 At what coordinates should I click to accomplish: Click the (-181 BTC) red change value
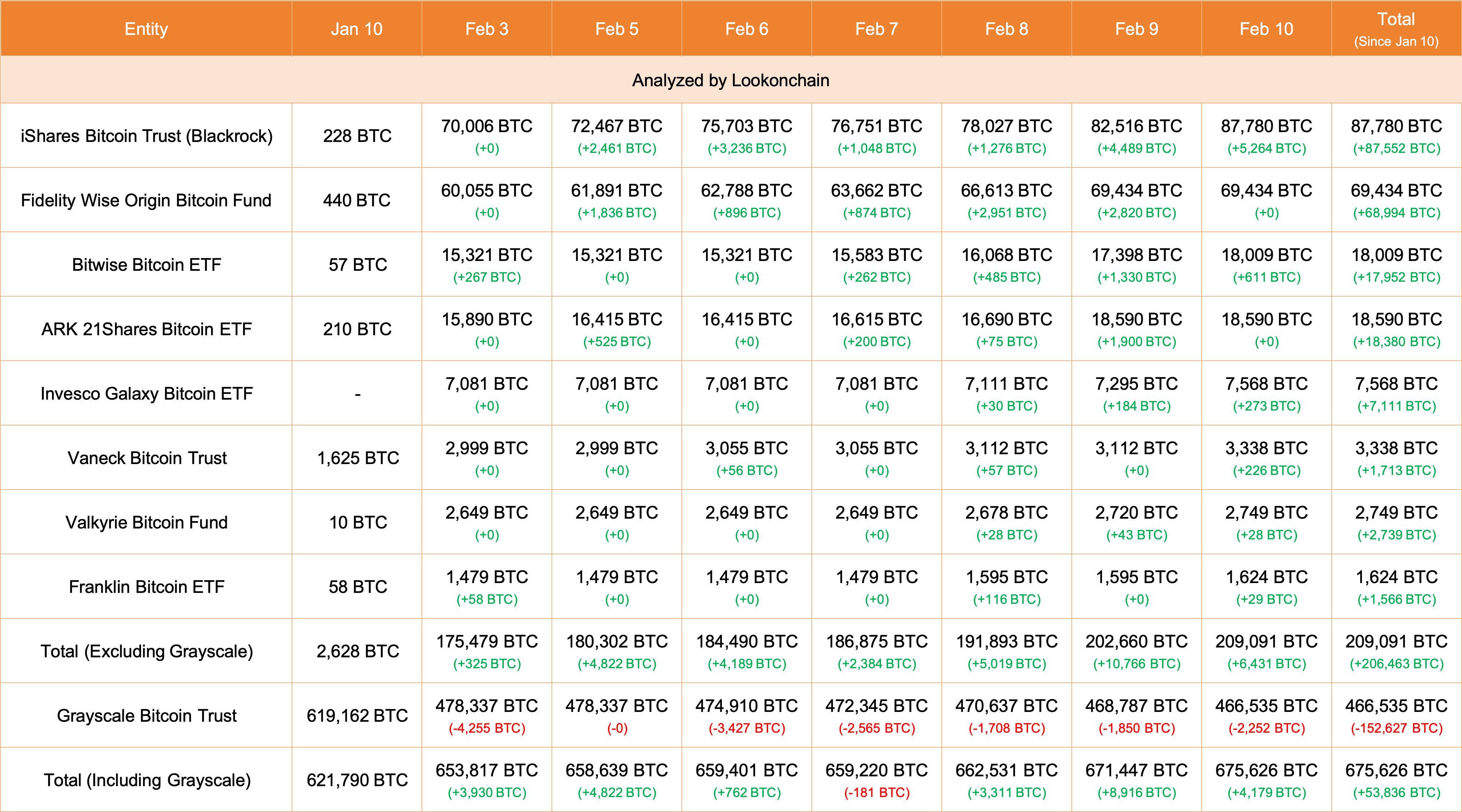(876, 793)
